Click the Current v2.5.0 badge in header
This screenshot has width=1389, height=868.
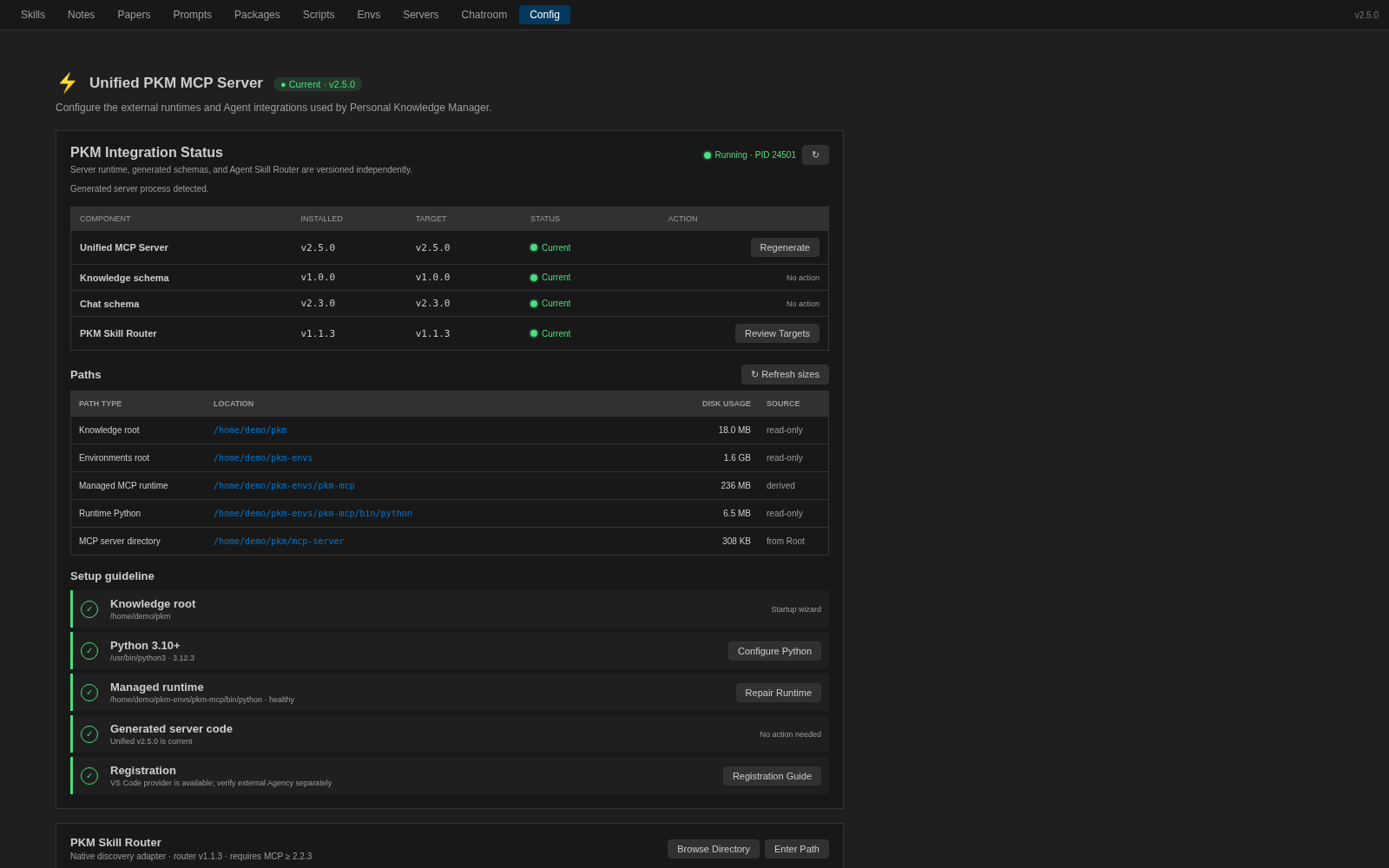318,84
